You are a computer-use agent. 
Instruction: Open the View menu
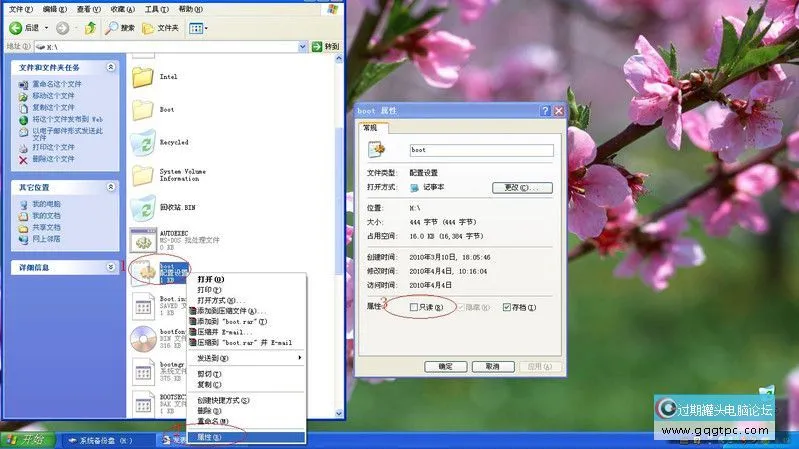[89, 9]
